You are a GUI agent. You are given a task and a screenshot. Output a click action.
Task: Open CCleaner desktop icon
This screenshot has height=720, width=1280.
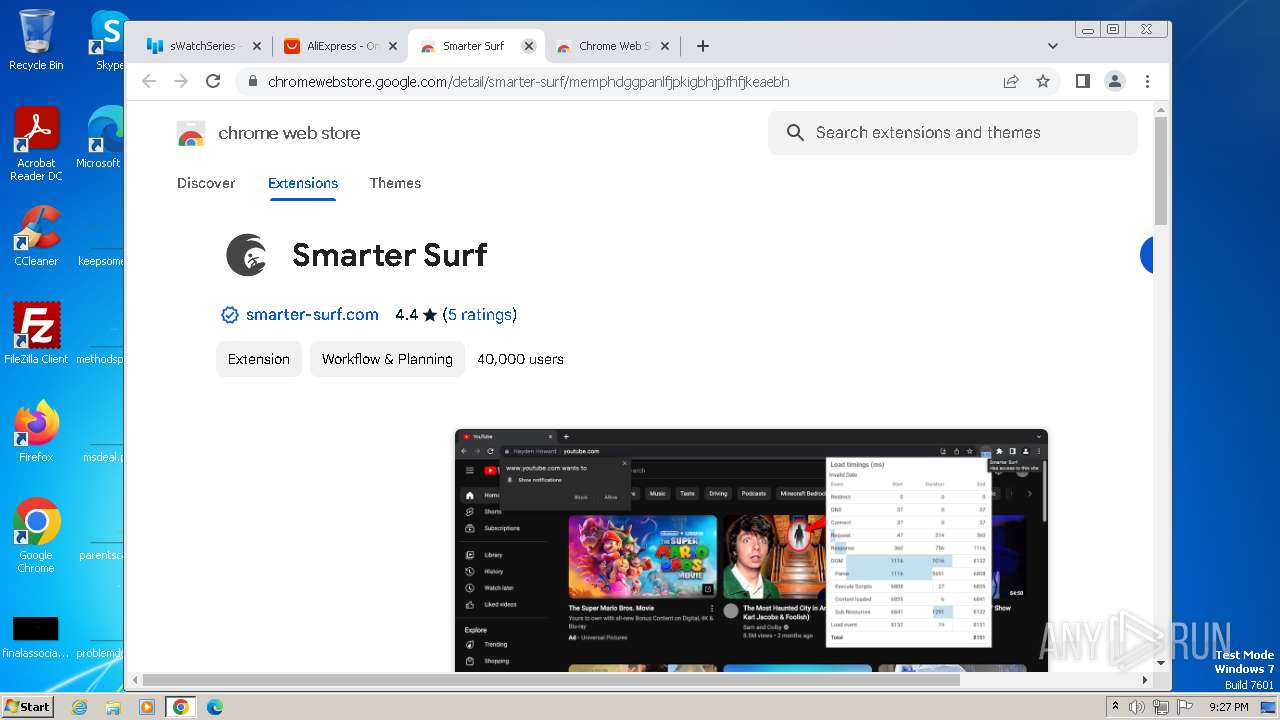point(36,236)
